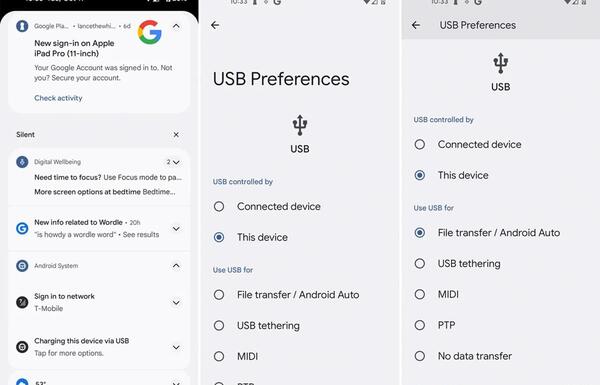Tap the Charging this device via USB icon
Screen dimensions: 600x385
[x=22, y=347]
